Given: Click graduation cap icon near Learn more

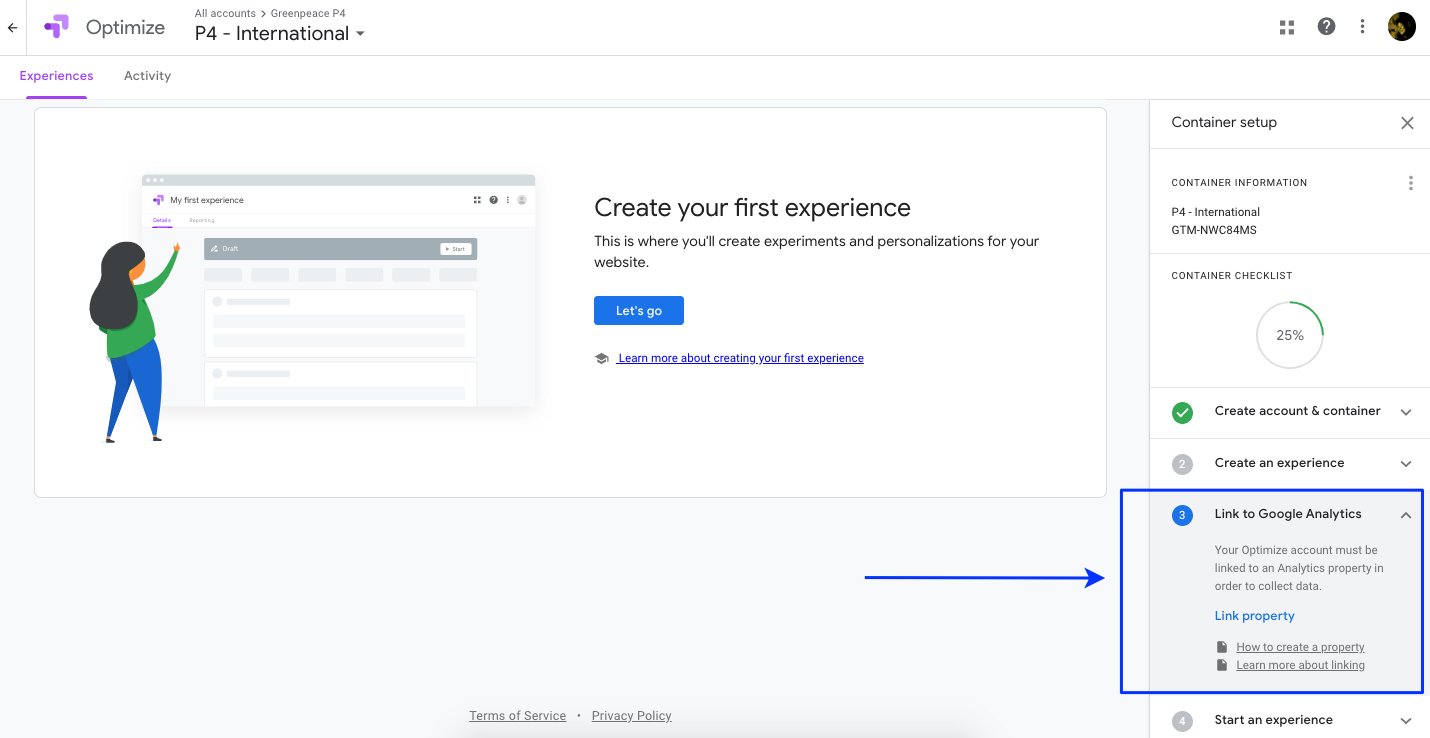Looking at the screenshot, I should 601,358.
